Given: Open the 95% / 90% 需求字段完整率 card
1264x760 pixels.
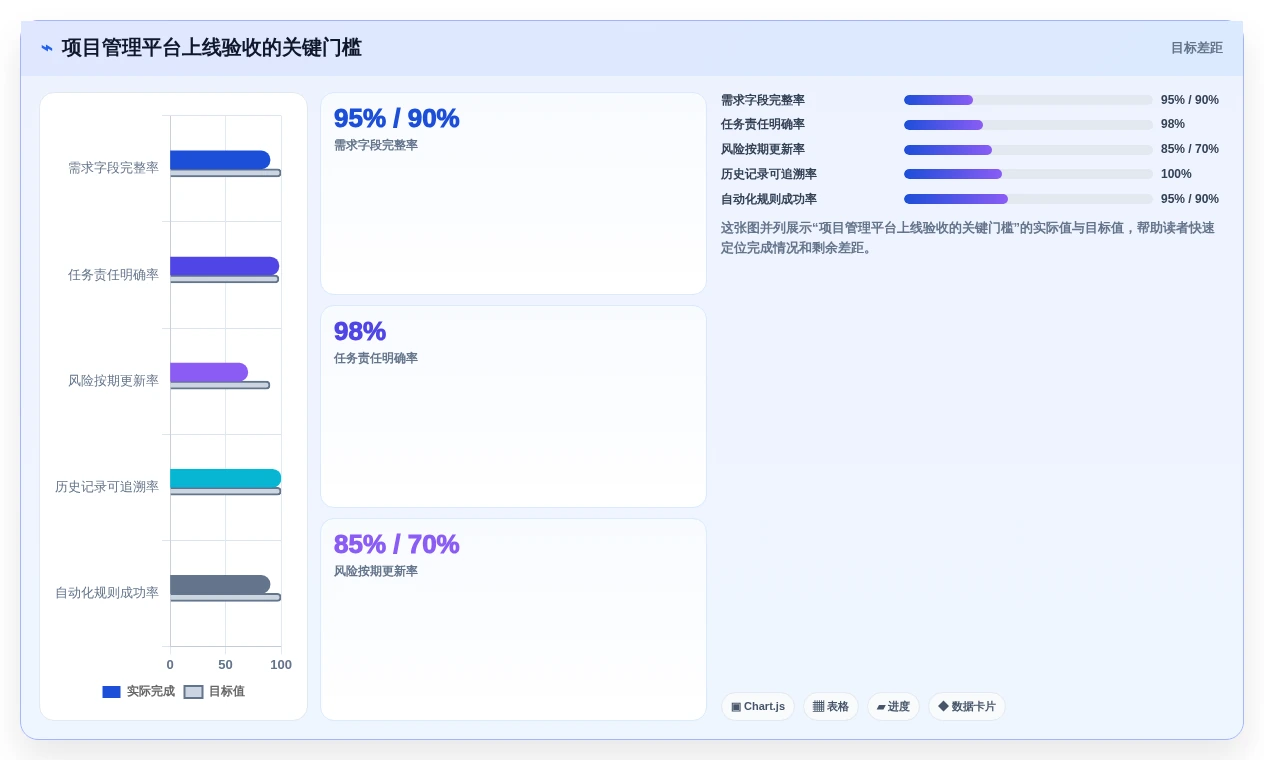Looking at the screenshot, I should 513,194.
